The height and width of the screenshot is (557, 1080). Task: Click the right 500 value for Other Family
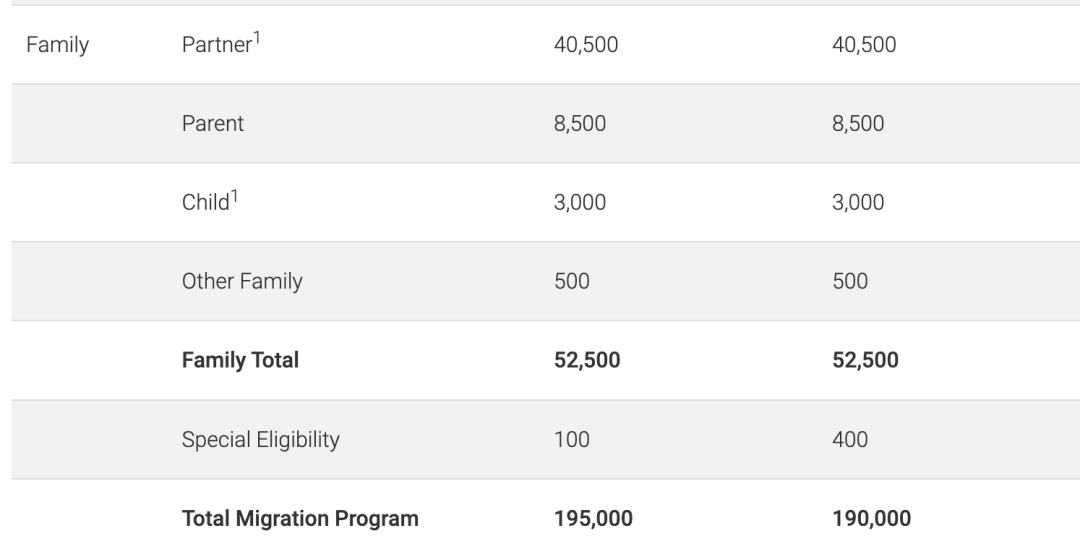click(850, 282)
